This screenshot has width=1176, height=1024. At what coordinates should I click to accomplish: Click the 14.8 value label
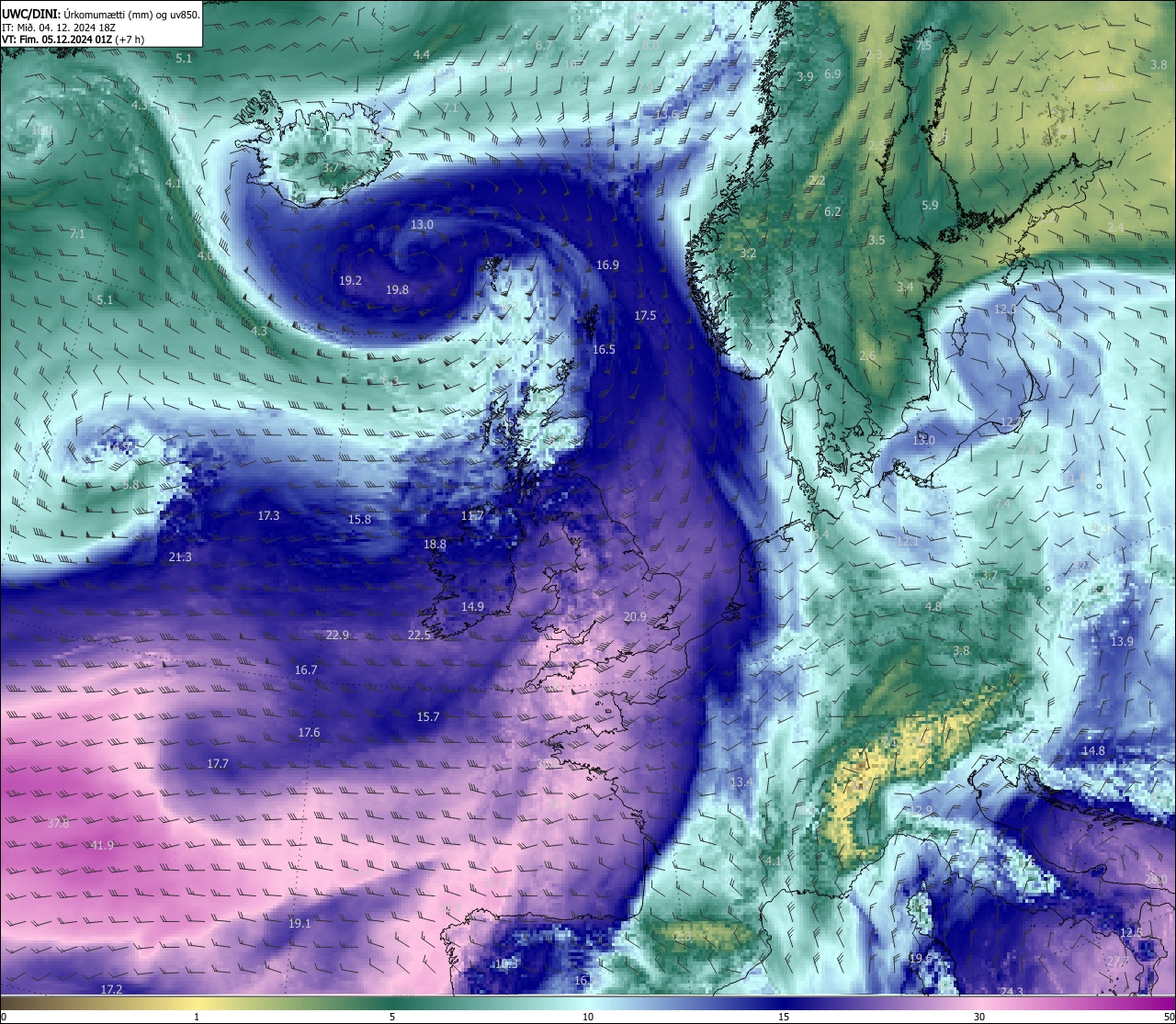1093,750
